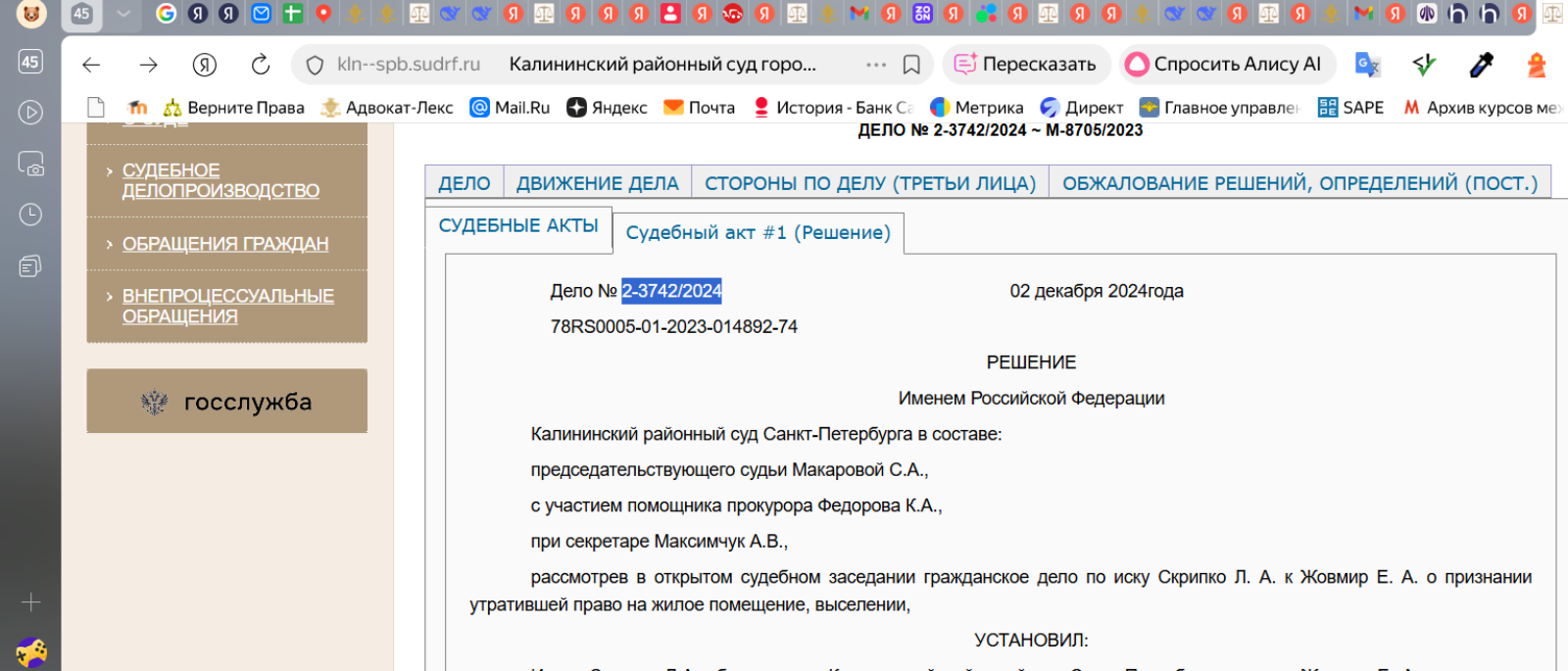Open the ОБЖАЛОВАНИЕ РЕШЕНИЙ, ОПРЕДЕЛЕНИЙ tab
Image resolution: width=1568 pixels, height=671 pixels.
tap(1300, 183)
